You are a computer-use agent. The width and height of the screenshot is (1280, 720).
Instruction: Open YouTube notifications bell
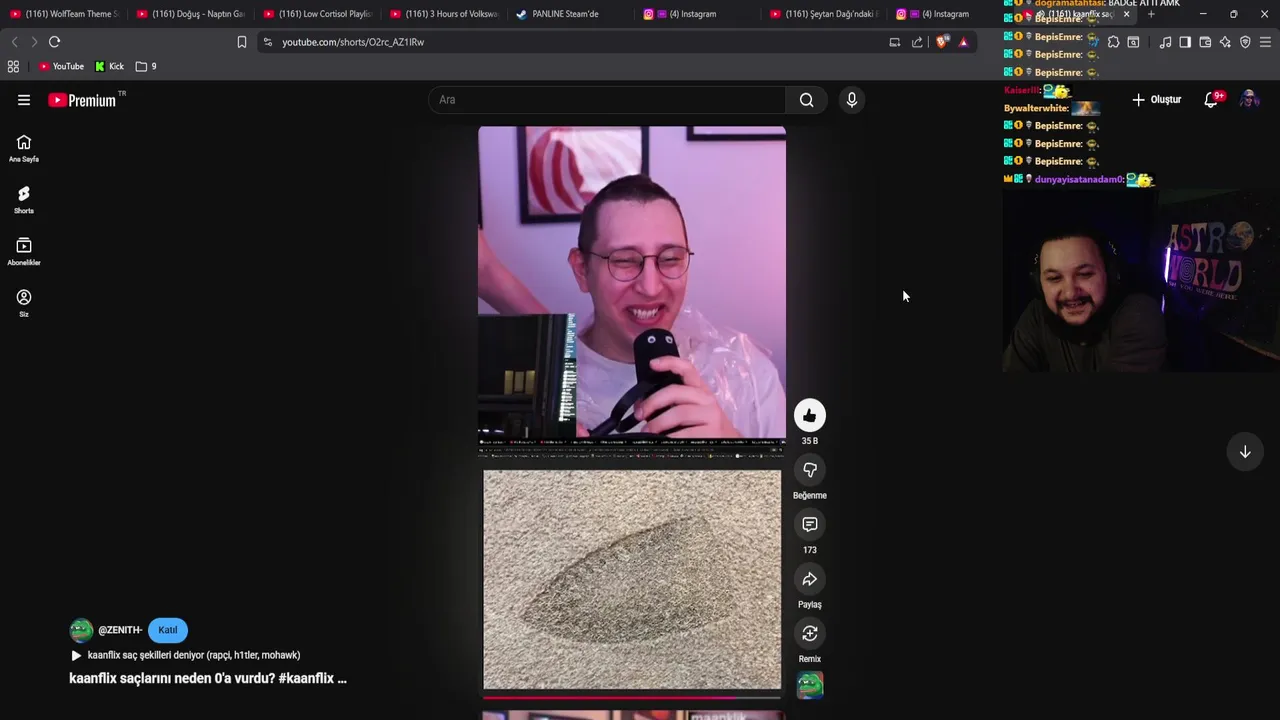click(x=1211, y=100)
